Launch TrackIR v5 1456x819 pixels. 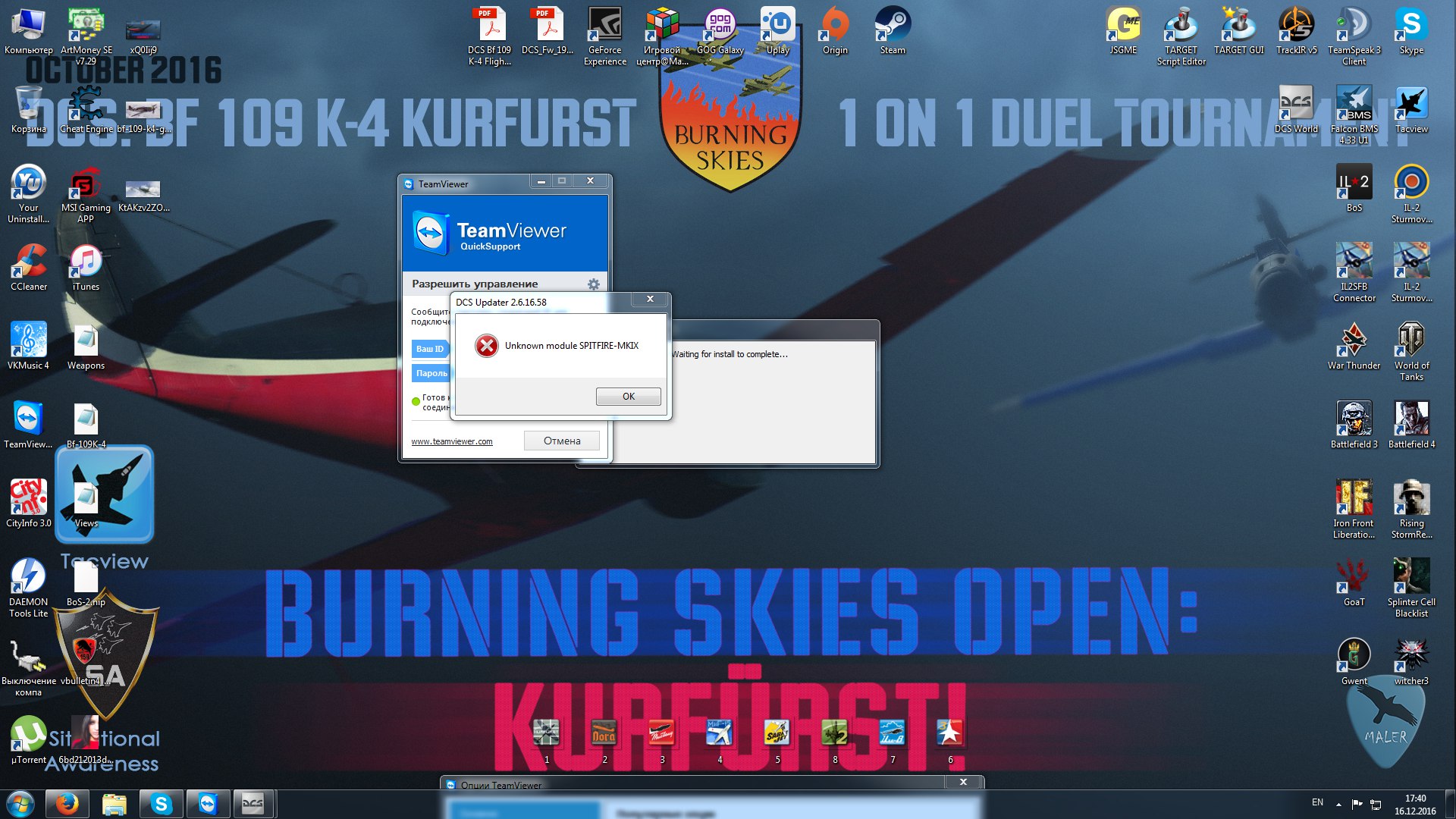point(1296,32)
